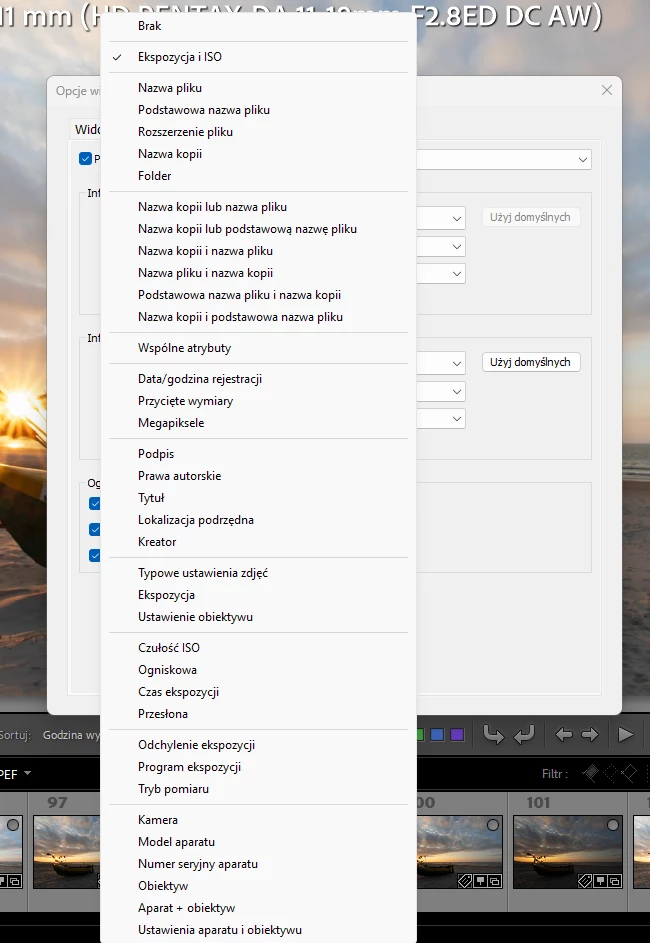Open the Sortuj Godzina sort order dropdown
Image resolution: width=650 pixels, height=943 pixels.
71,735
